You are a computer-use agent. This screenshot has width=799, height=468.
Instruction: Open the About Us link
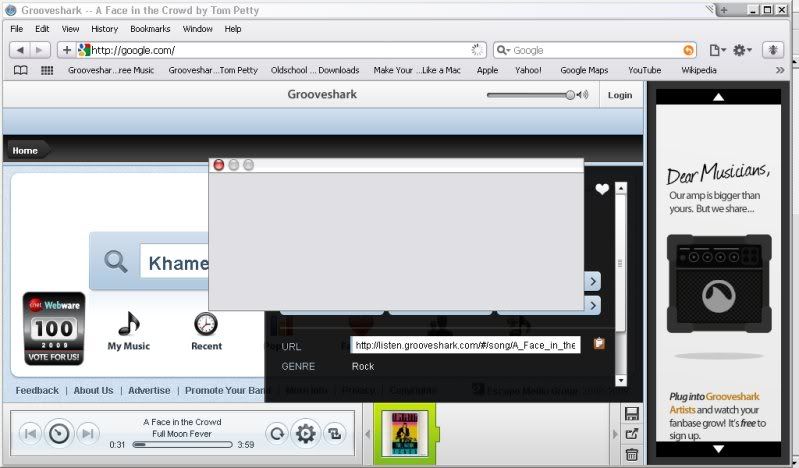click(x=93, y=391)
